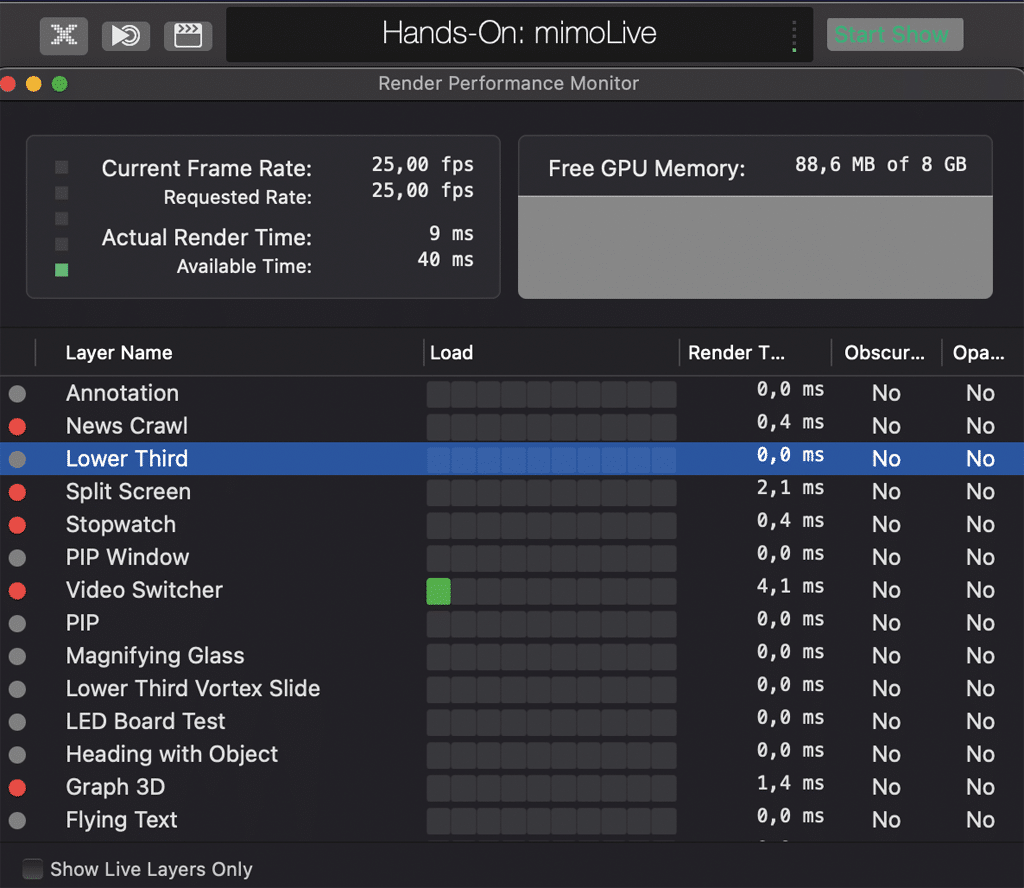Select the Magnifying Glass layer row
The image size is (1024, 888).
[155, 656]
